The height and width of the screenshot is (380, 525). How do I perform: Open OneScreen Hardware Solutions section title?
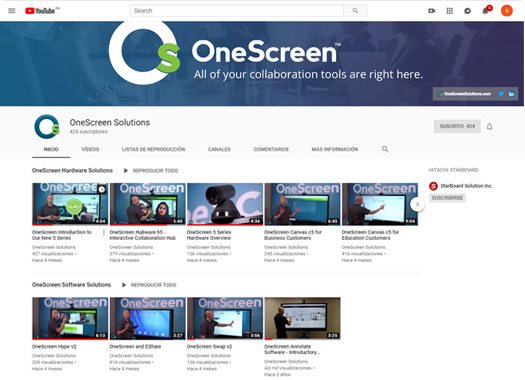(x=72, y=170)
